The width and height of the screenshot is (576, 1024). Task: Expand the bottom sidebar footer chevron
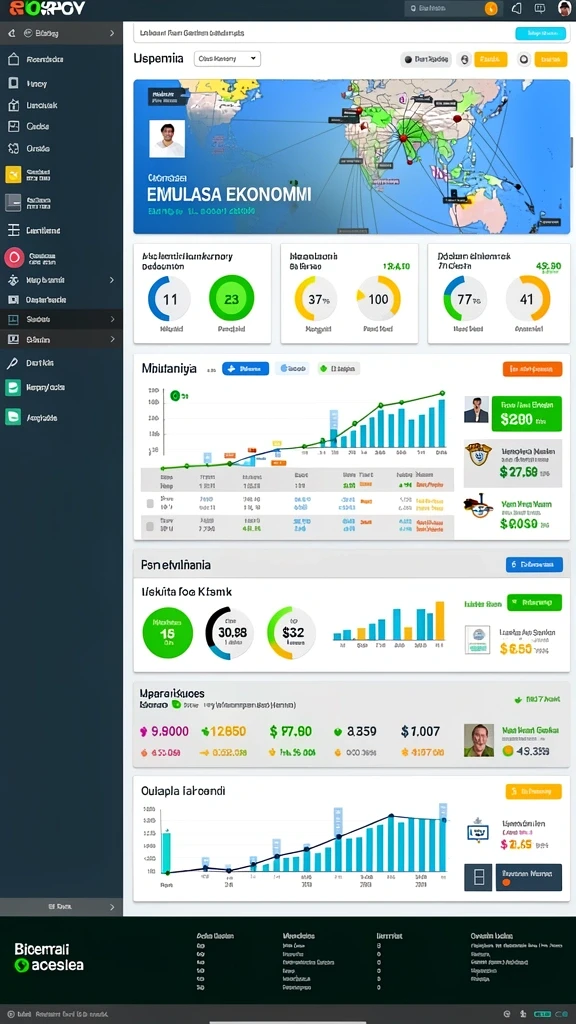(112, 906)
